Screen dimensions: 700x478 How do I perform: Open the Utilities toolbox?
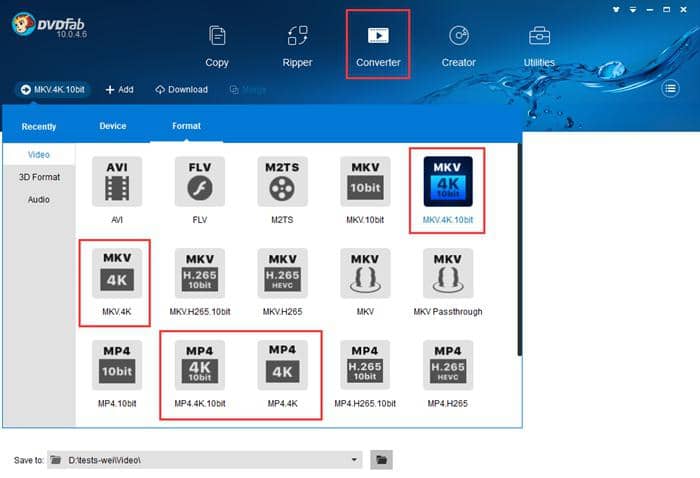pos(539,46)
